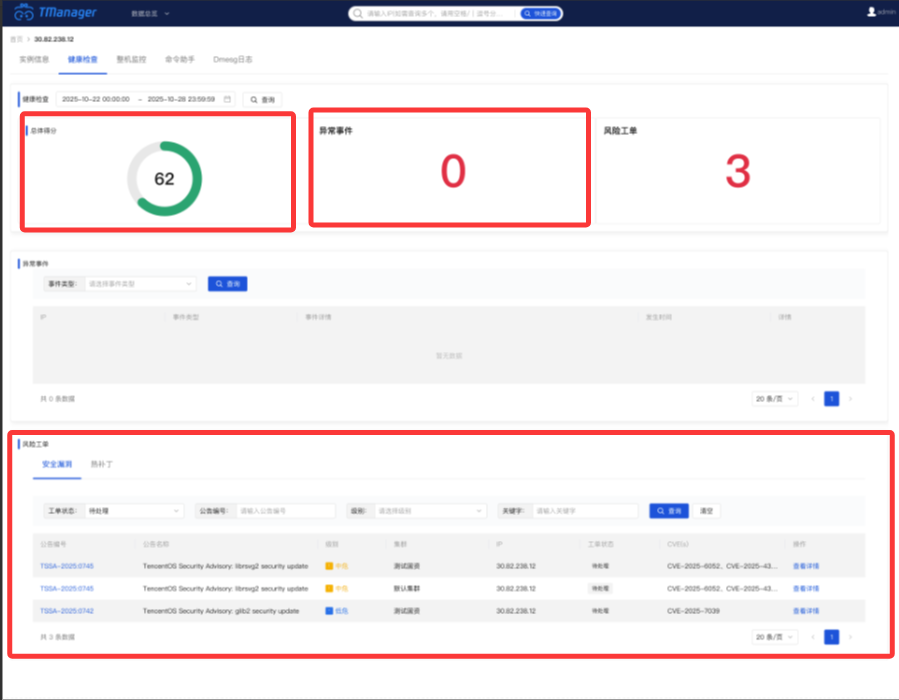Click the admin user avatar icon
This screenshot has width=899, height=700.
click(x=871, y=12)
